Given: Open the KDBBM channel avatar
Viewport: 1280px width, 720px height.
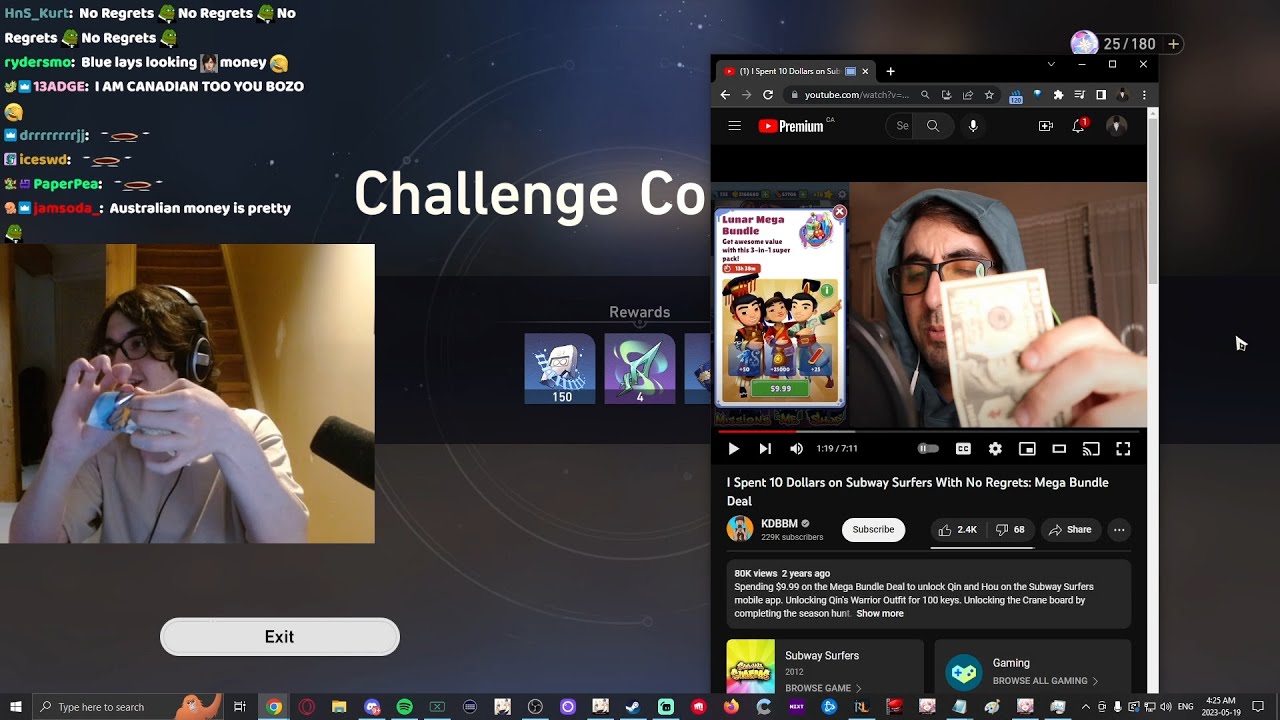Looking at the screenshot, I should [740, 529].
